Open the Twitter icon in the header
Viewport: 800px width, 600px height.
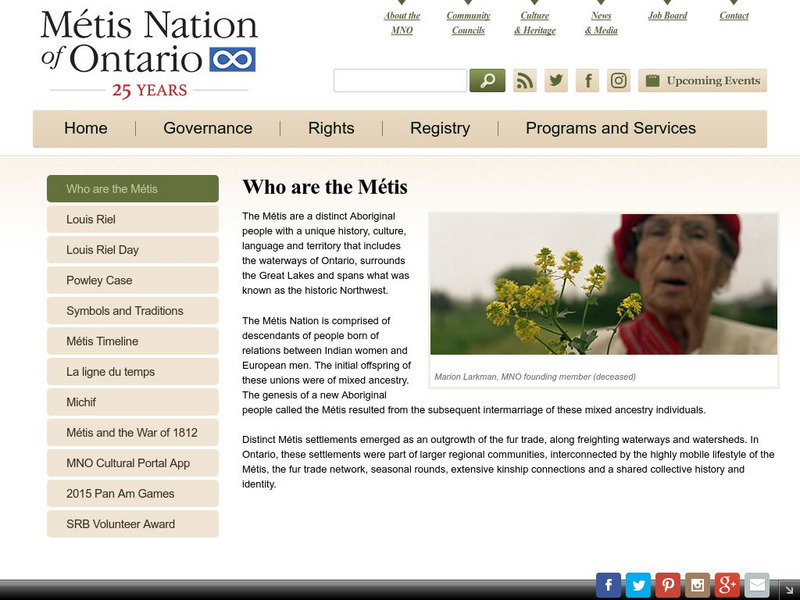point(556,80)
